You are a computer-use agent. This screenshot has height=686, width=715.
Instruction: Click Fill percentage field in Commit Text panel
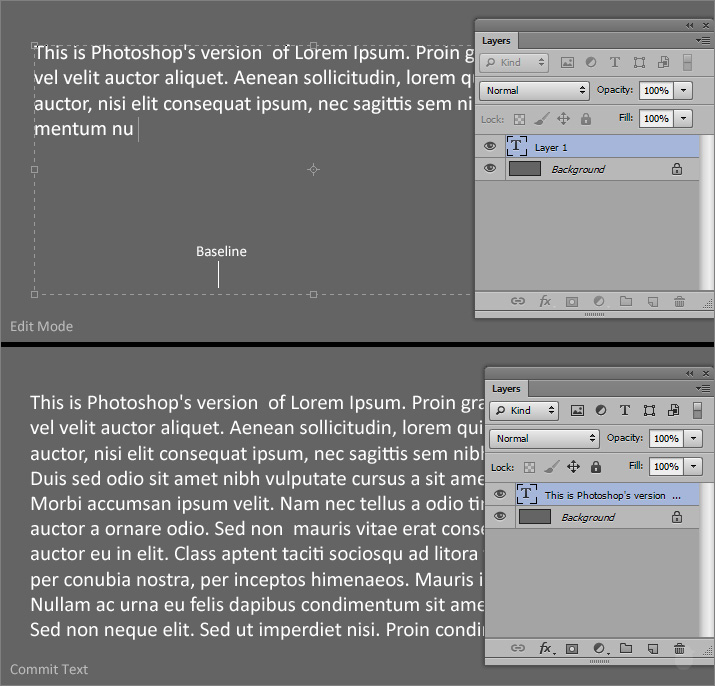pos(664,466)
